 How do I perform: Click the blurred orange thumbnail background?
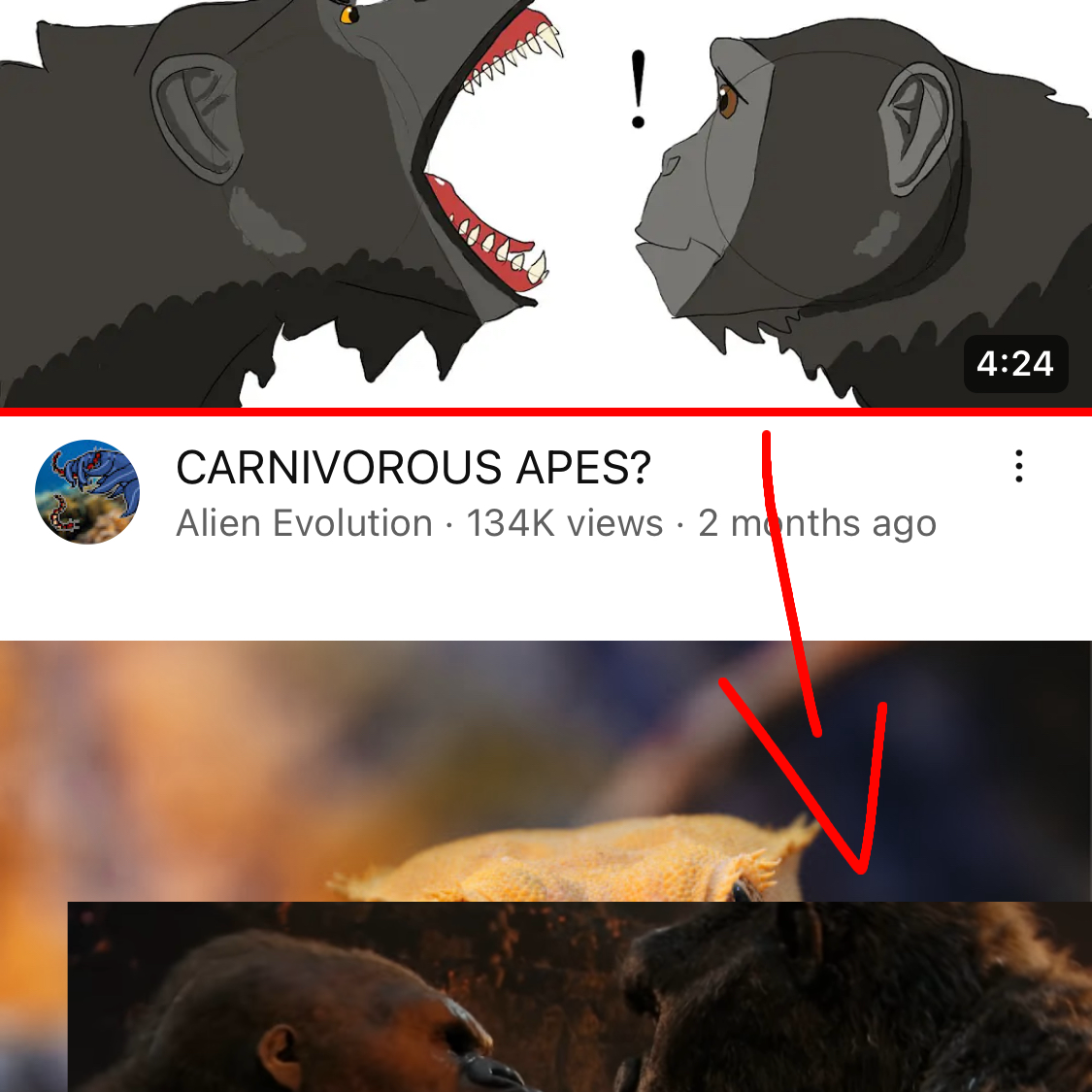click(x=209, y=766)
